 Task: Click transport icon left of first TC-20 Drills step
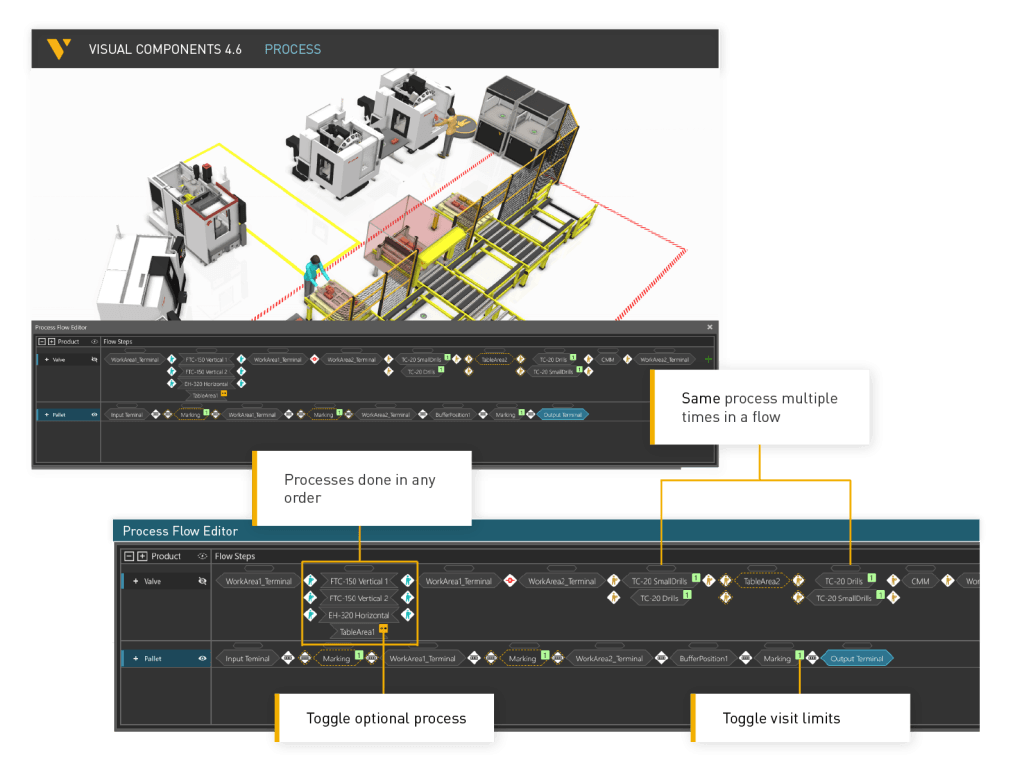(x=613, y=598)
